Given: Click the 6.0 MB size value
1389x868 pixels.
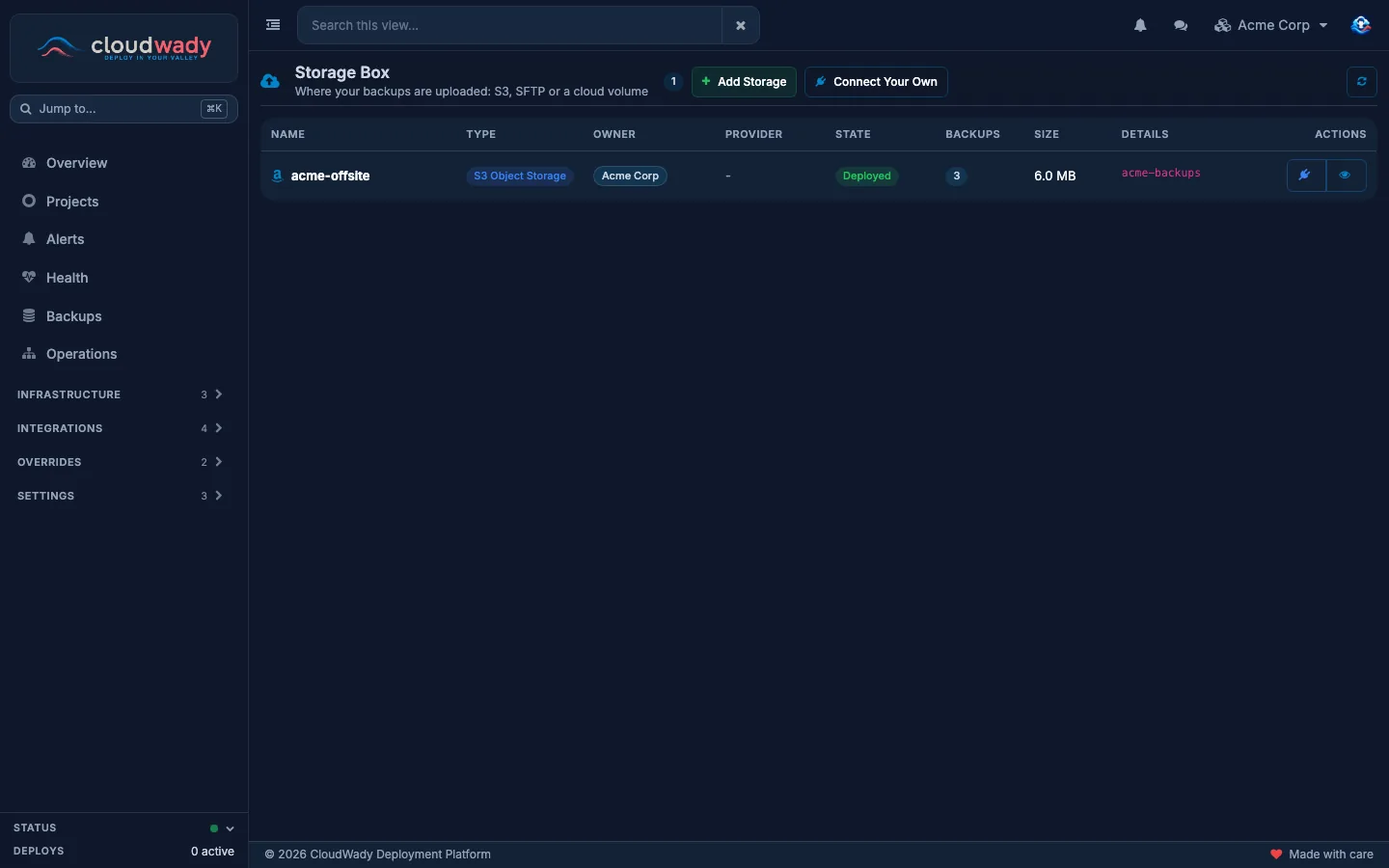Looking at the screenshot, I should coord(1055,176).
